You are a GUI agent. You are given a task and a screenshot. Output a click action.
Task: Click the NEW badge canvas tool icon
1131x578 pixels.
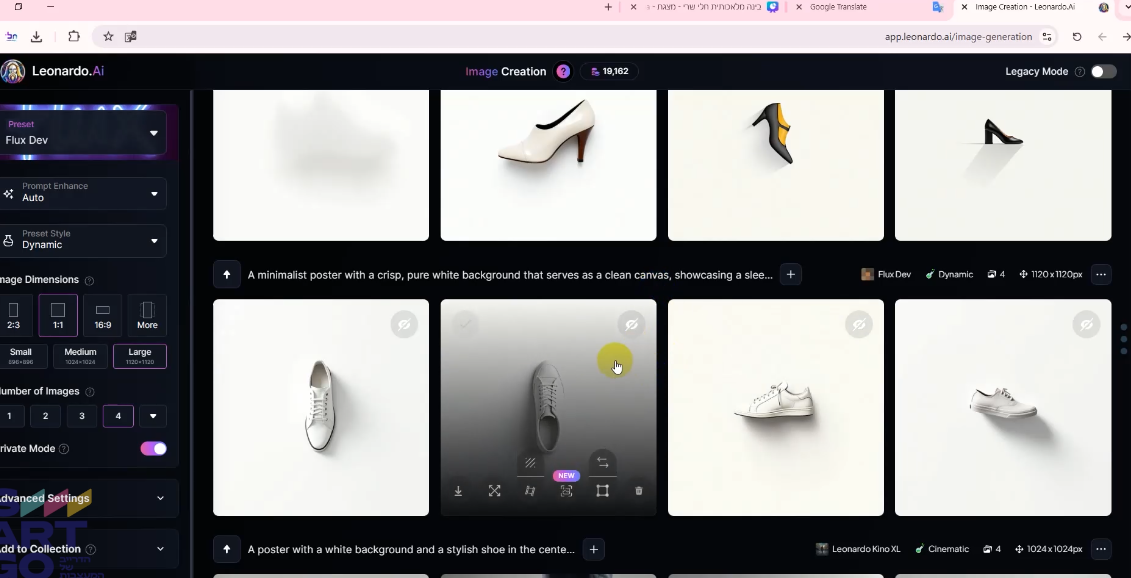point(566,491)
